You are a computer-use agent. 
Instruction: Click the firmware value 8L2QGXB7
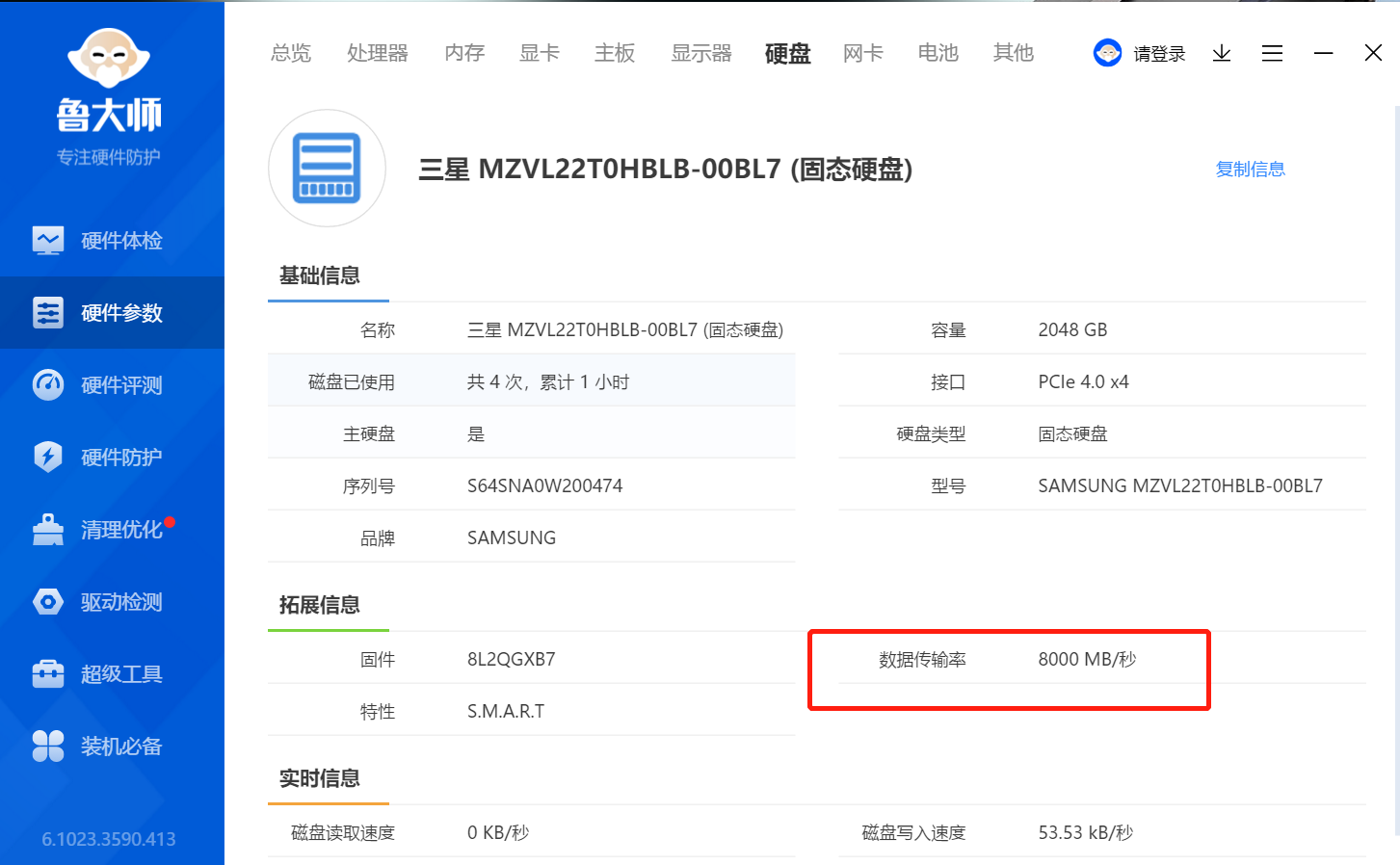pos(512,660)
